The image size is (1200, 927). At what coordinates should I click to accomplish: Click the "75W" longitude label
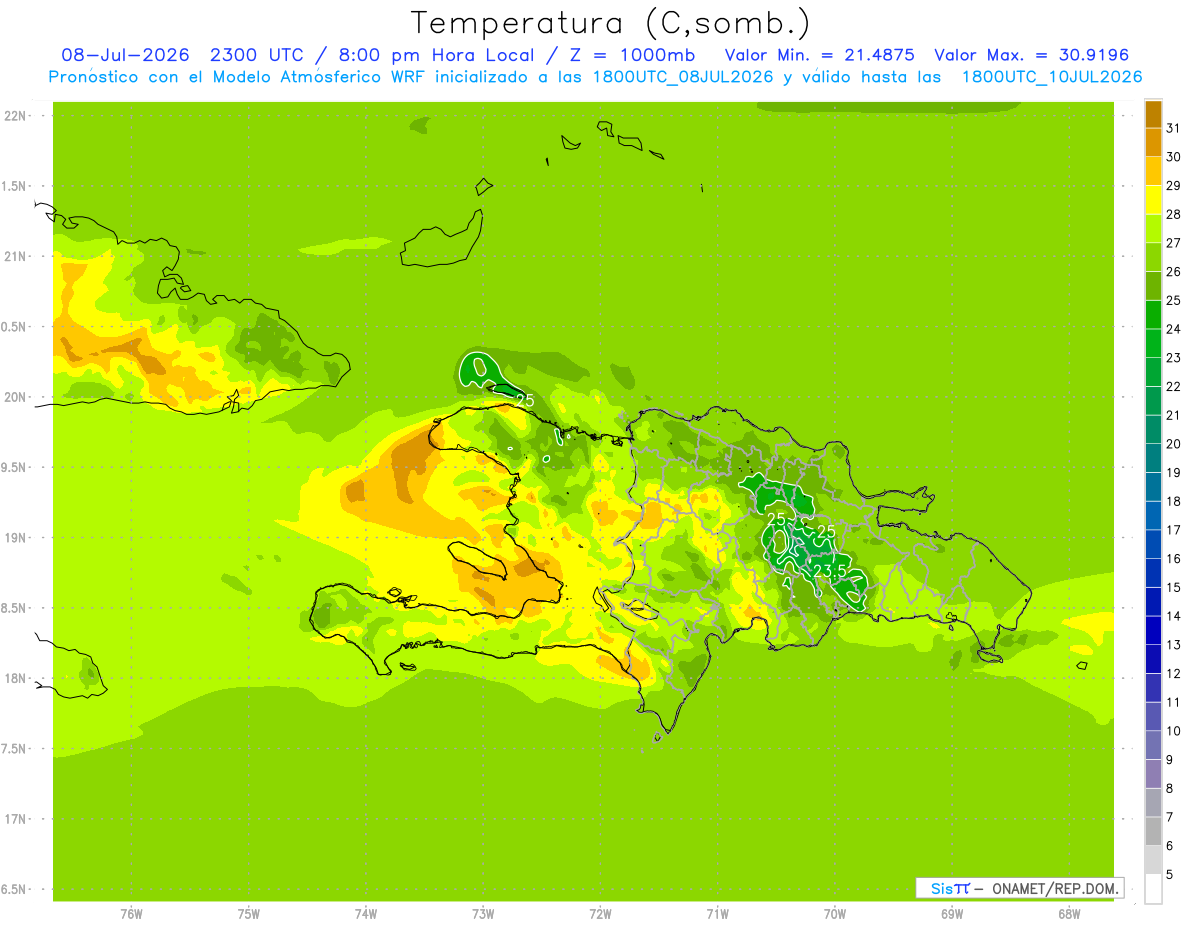click(x=249, y=913)
